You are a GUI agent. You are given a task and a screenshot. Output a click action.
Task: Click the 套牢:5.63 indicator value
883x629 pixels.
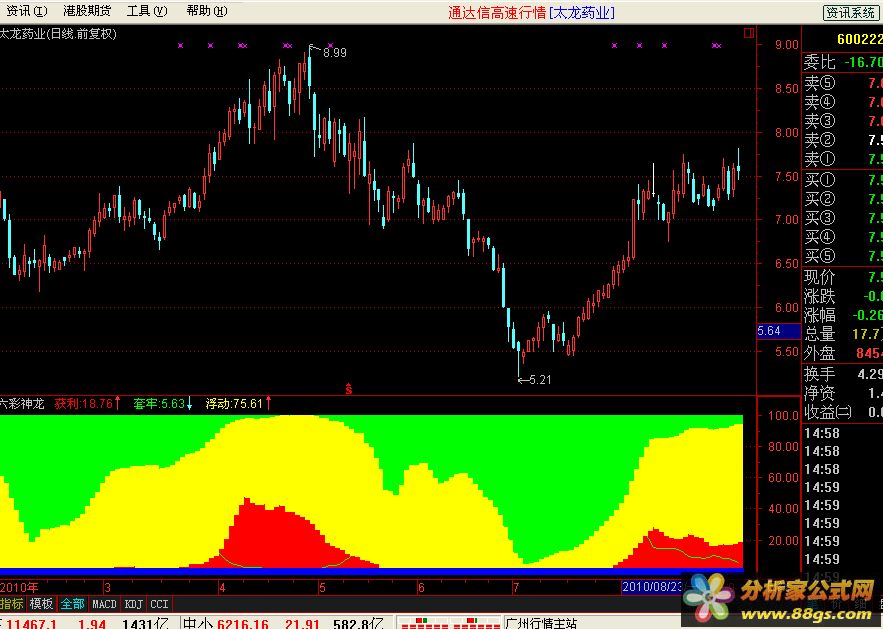coord(163,404)
